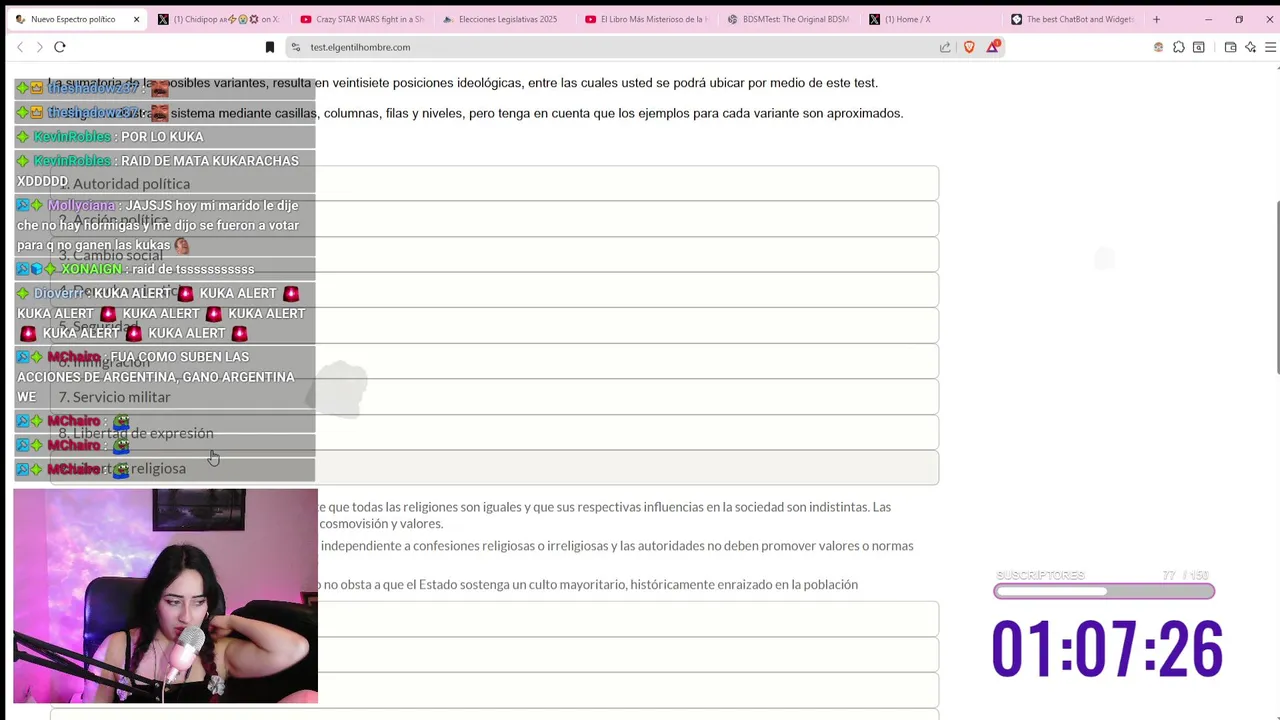The width and height of the screenshot is (1280, 720).
Task: Switch to El Libro Más Misterioso tab
Action: pyautogui.click(x=648, y=19)
